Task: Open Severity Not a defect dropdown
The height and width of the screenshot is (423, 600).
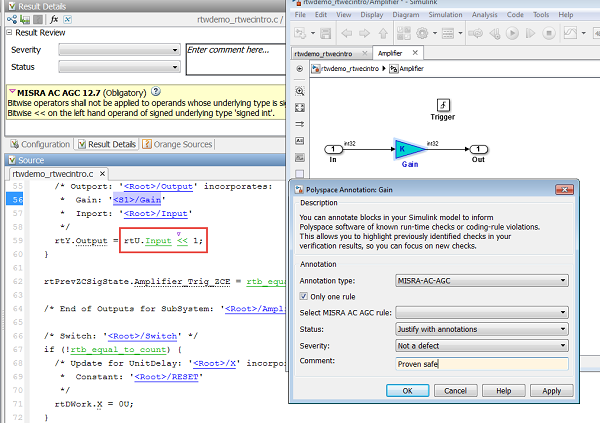Action: click(x=482, y=346)
